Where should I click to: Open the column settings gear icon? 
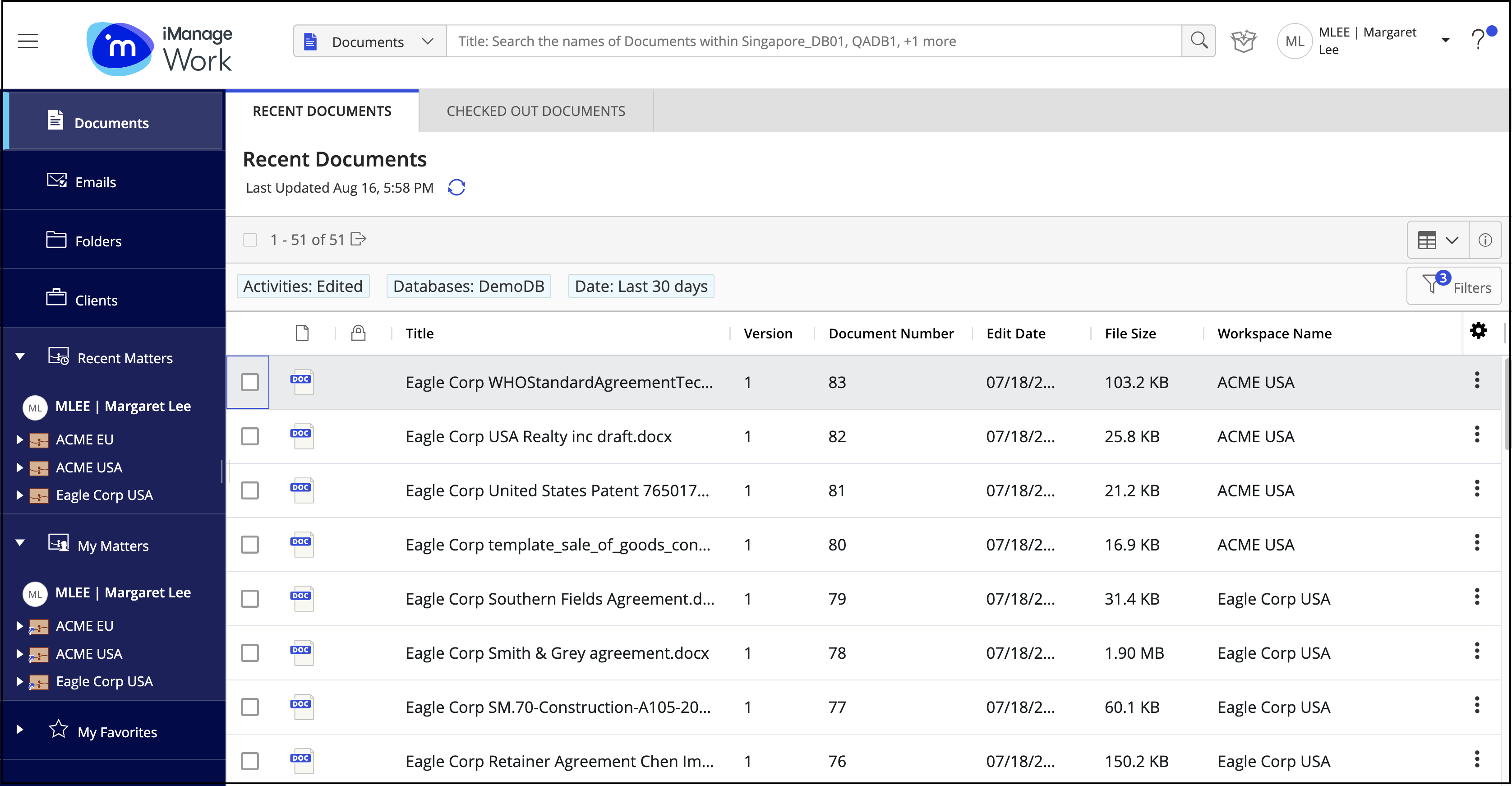(x=1478, y=331)
